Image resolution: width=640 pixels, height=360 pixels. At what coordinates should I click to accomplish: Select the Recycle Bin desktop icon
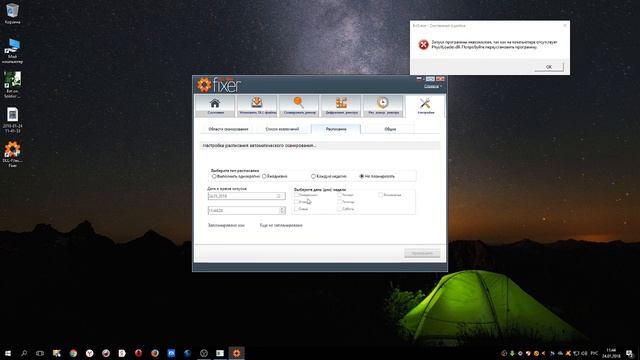12,13
